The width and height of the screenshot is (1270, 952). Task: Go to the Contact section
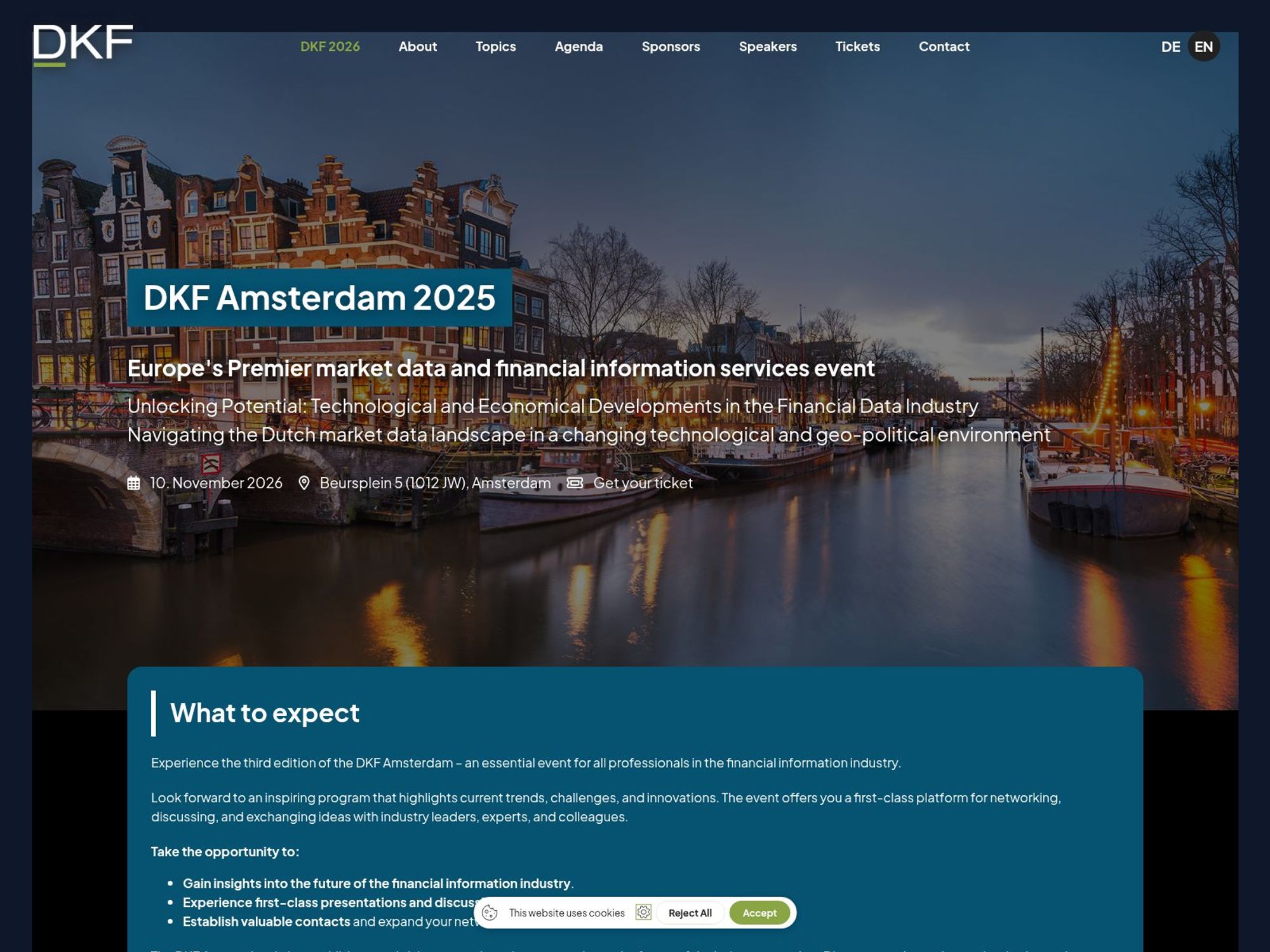pyautogui.click(x=944, y=46)
